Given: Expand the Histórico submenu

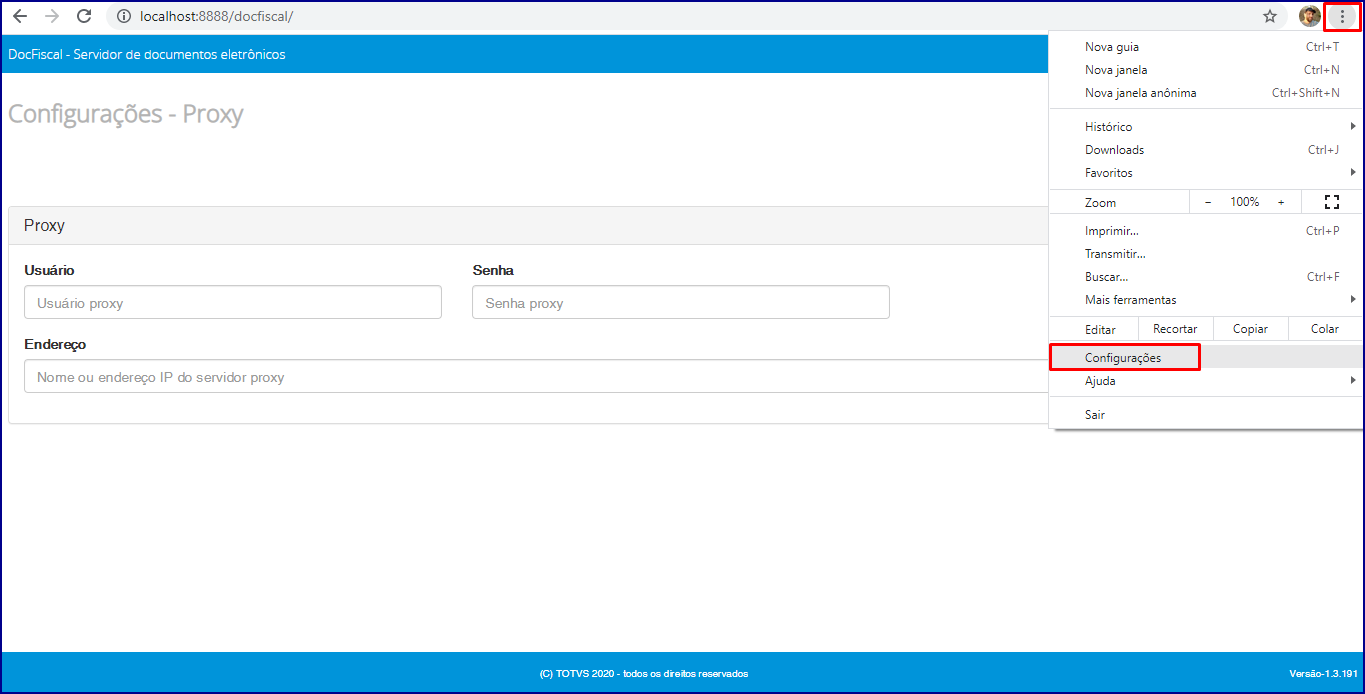Looking at the screenshot, I should 1206,127.
